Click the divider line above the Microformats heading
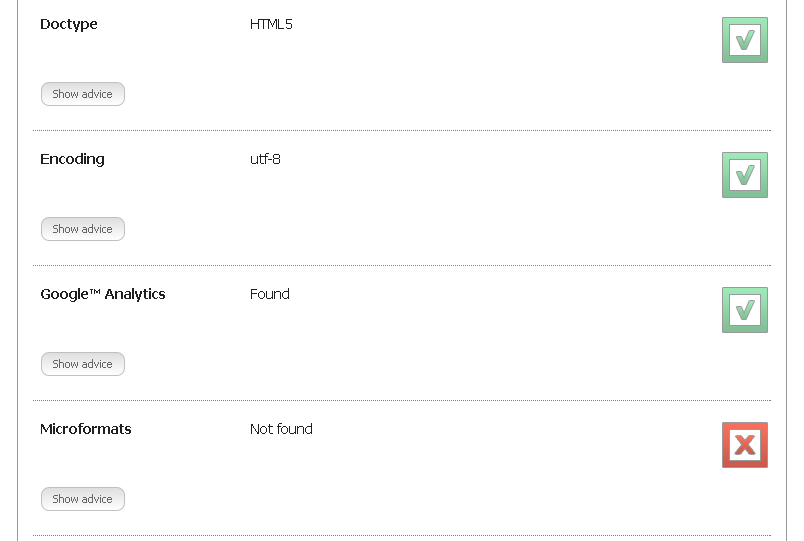 pos(402,400)
